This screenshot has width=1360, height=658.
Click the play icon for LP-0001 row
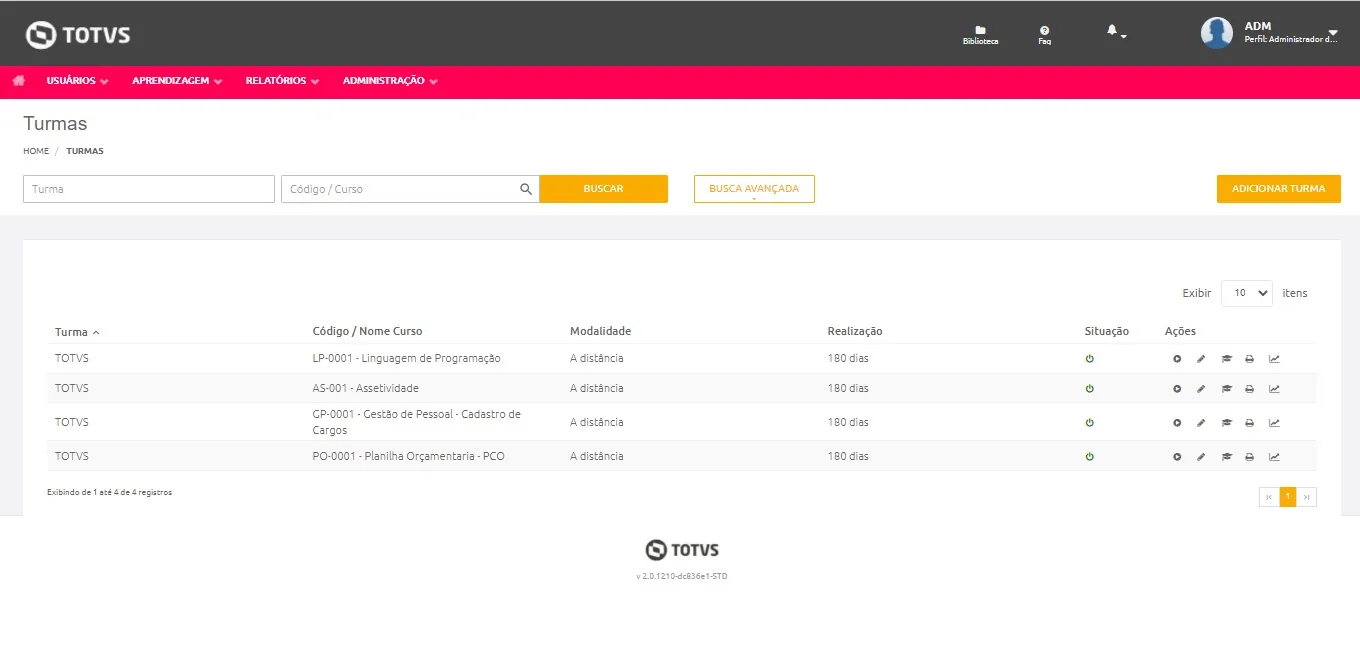(1177, 359)
